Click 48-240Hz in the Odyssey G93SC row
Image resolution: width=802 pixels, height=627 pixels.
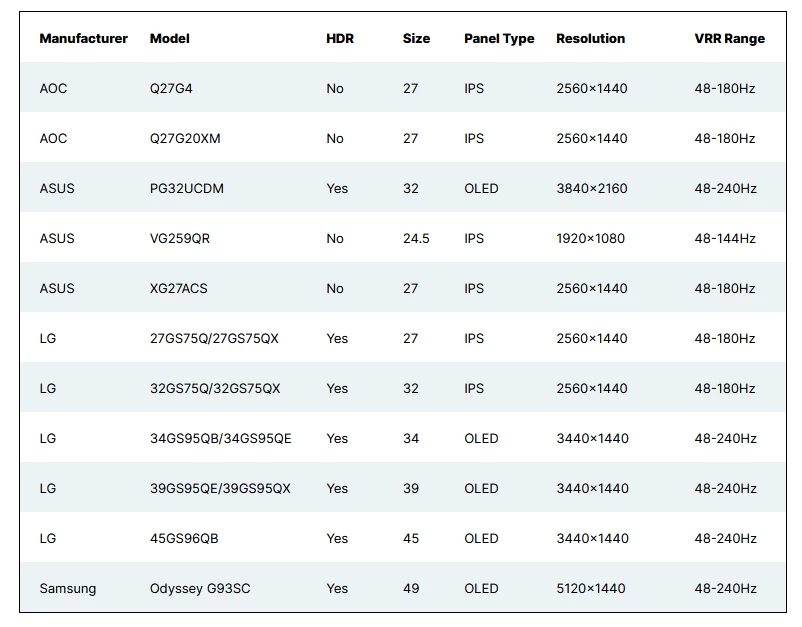pyautogui.click(x=726, y=589)
